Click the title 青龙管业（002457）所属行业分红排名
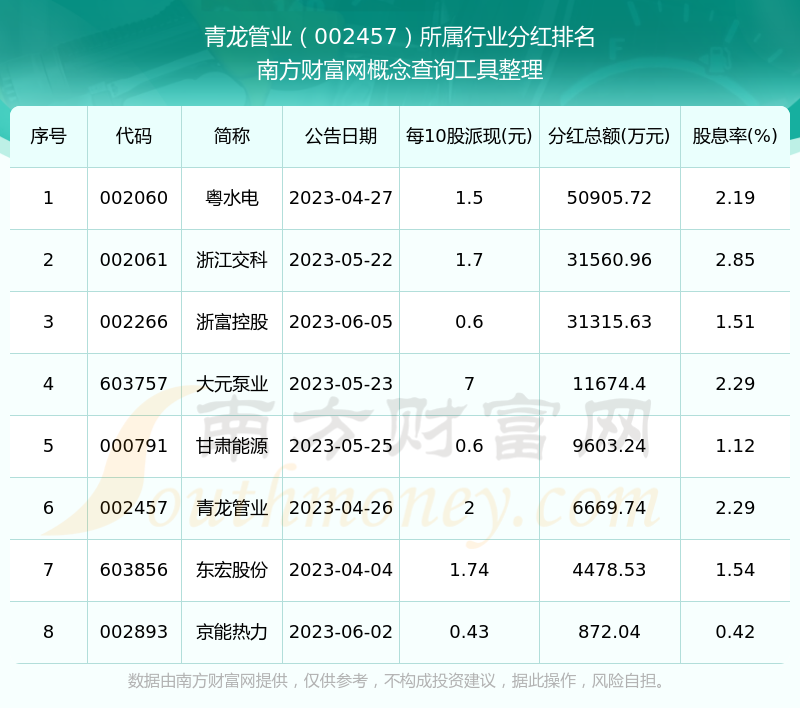This screenshot has height=708, width=800. point(400,38)
